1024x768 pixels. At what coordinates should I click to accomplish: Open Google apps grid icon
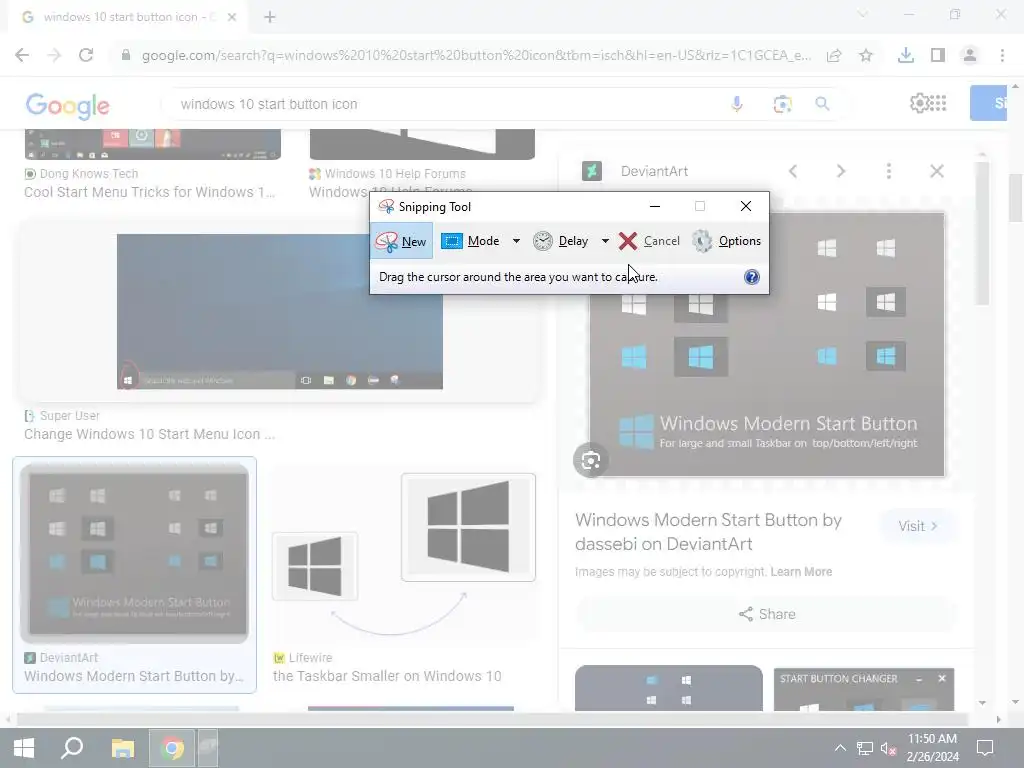pos(938,103)
